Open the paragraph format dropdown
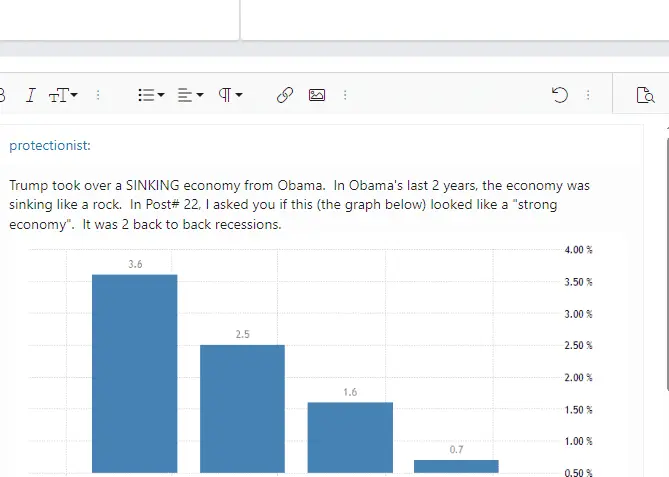669x477 pixels. tap(231, 95)
